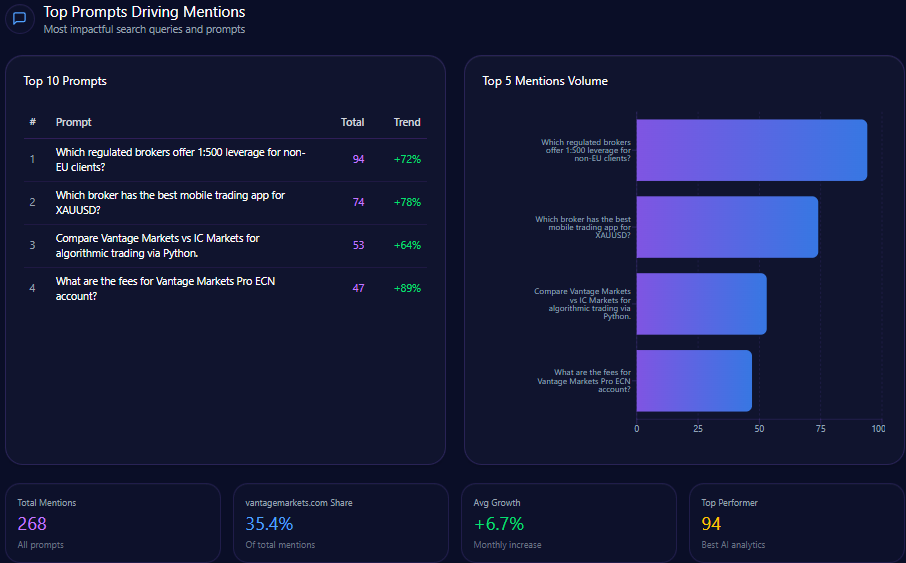Click the # column header
906x563 pixels.
coord(33,122)
